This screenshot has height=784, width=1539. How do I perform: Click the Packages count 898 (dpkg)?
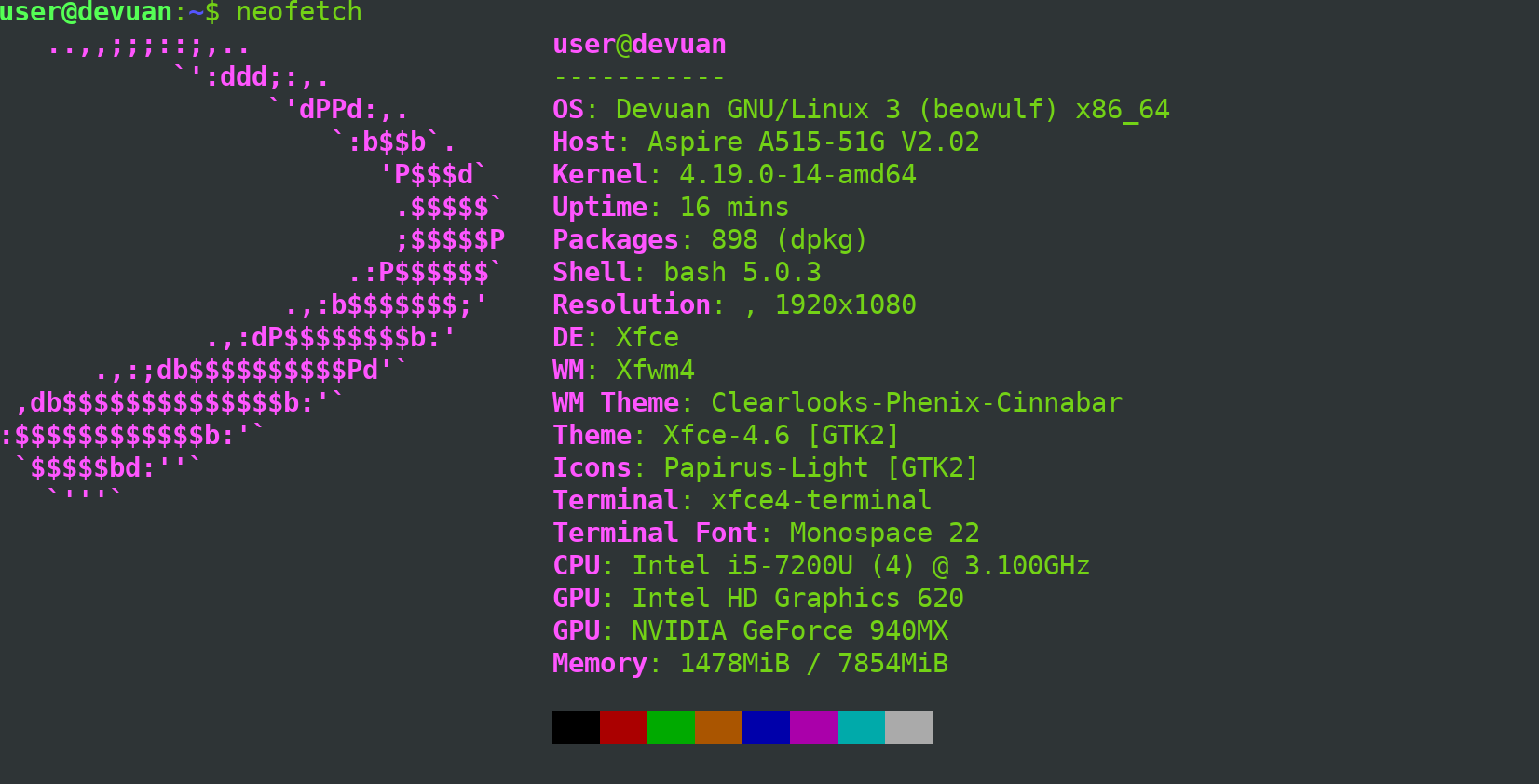[788, 240]
